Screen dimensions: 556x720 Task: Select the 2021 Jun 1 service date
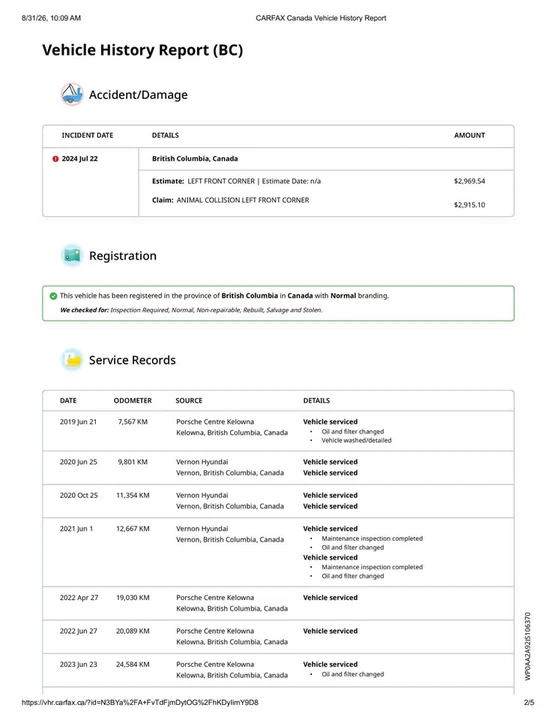[76, 529]
